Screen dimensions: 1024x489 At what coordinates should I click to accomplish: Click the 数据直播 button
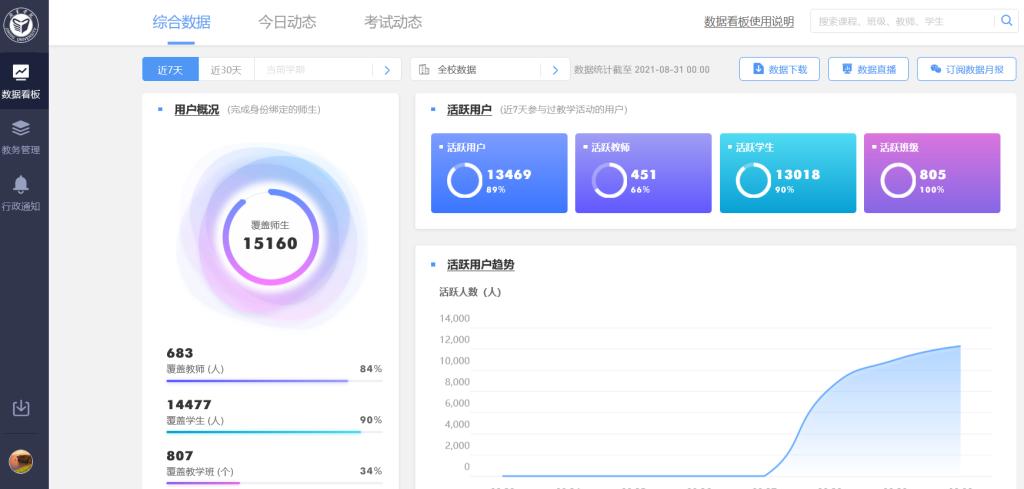[869, 69]
